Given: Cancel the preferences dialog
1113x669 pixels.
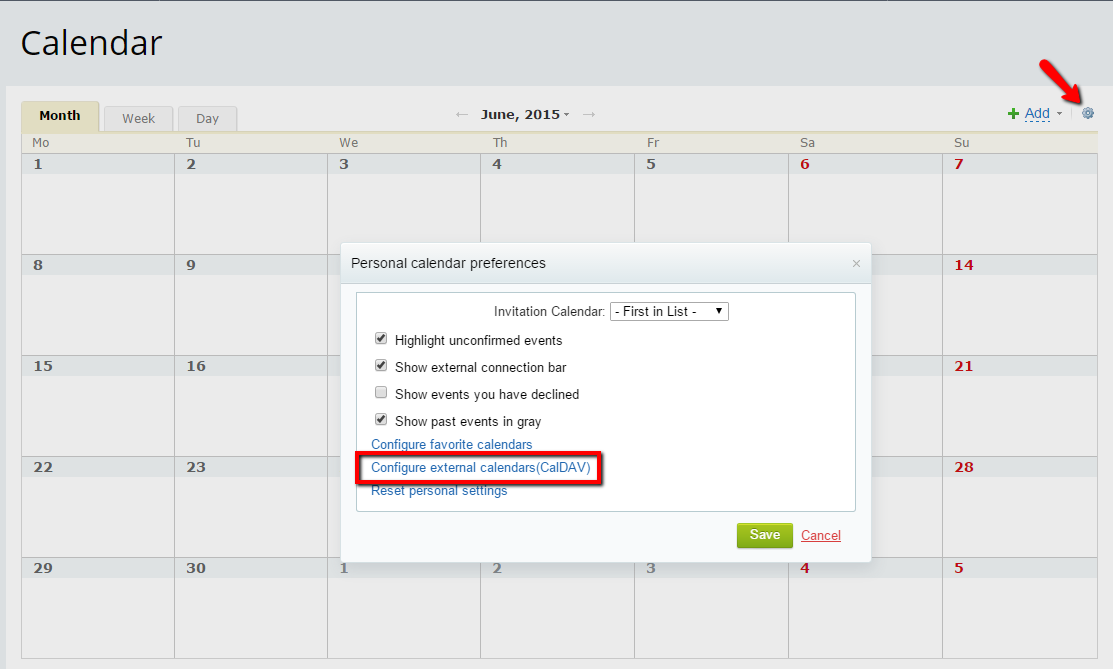Looking at the screenshot, I should [x=820, y=535].
